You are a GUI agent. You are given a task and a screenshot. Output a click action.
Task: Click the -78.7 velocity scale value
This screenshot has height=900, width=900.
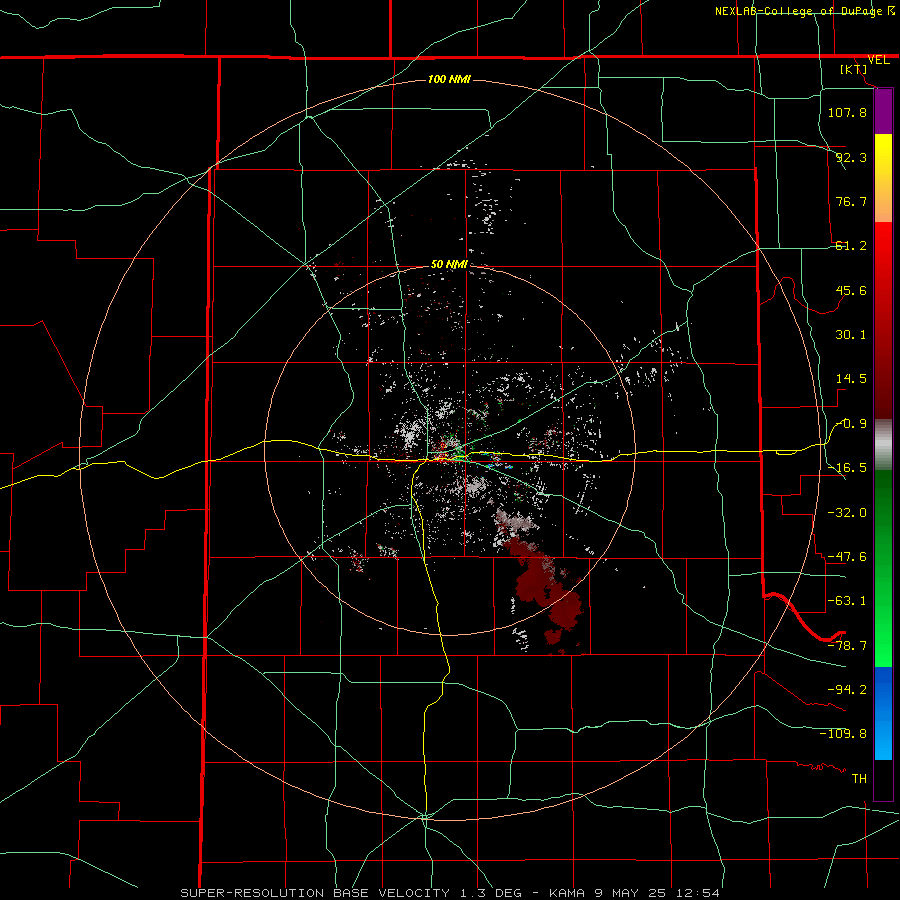click(x=847, y=646)
